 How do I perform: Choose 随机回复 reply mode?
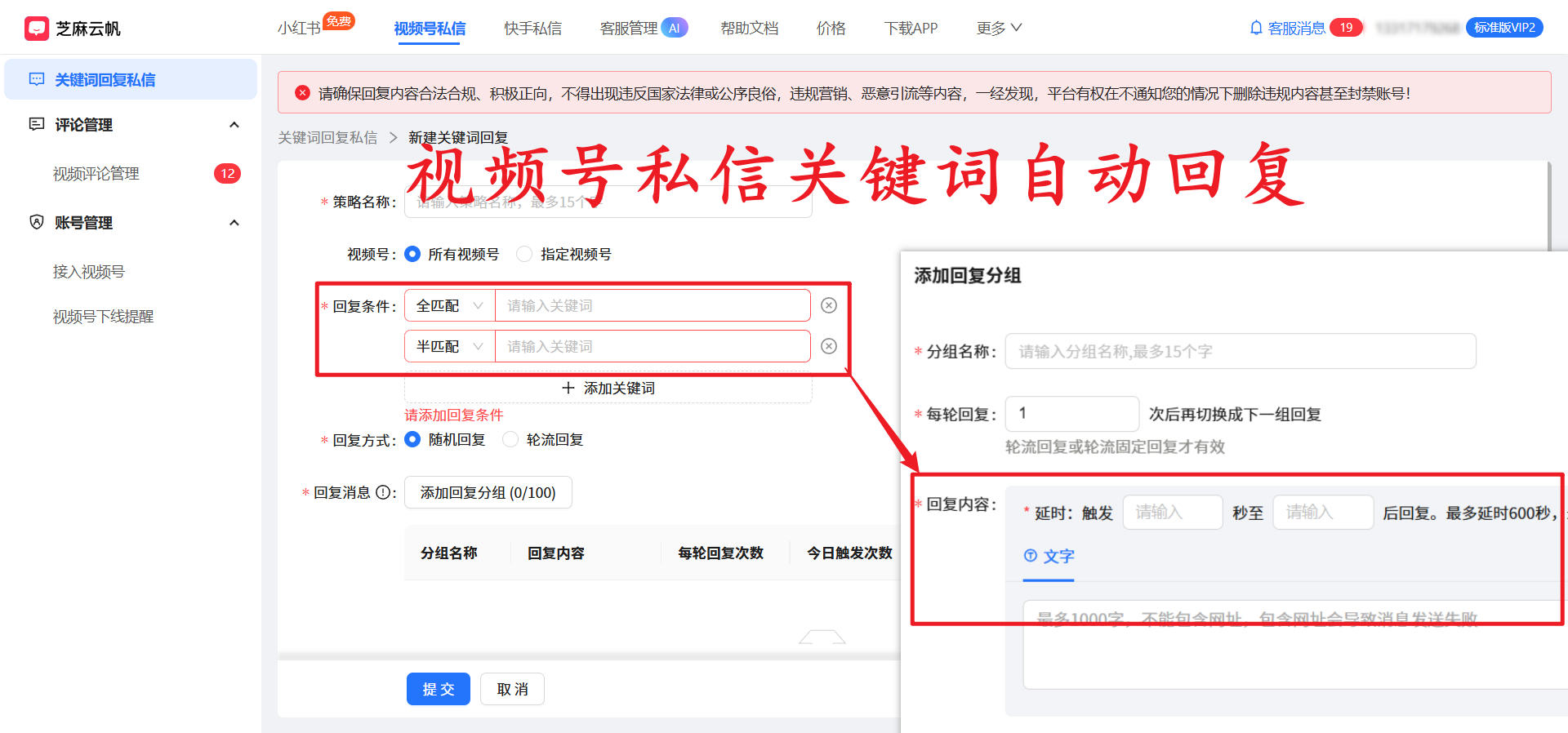[x=412, y=439]
